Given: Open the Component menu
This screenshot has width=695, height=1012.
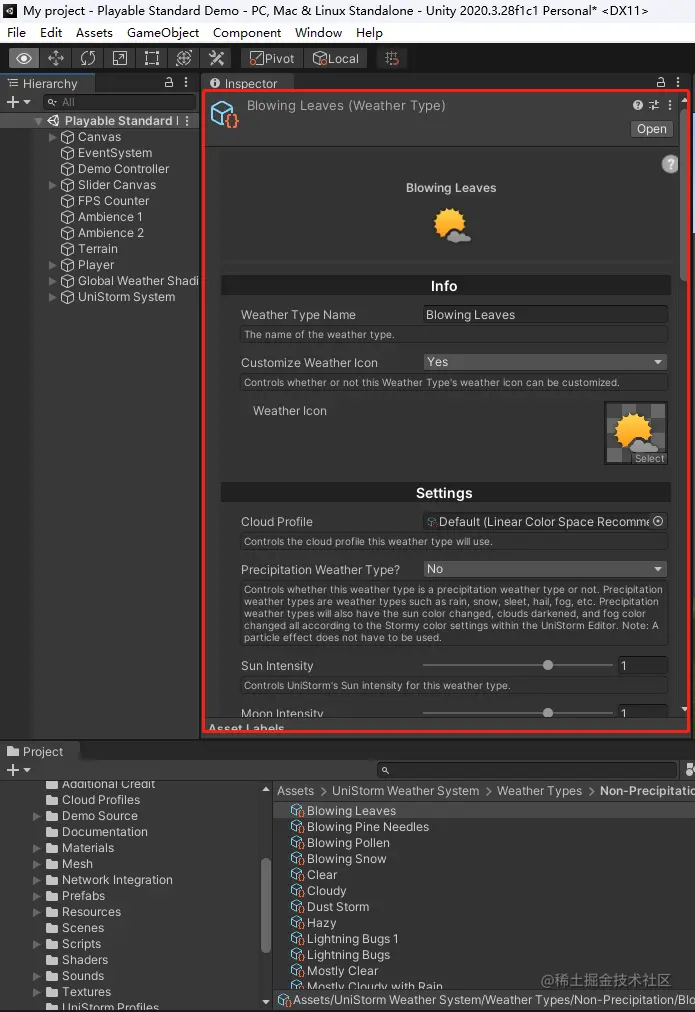Looking at the screenshot, I should click(x=247, y=32).
